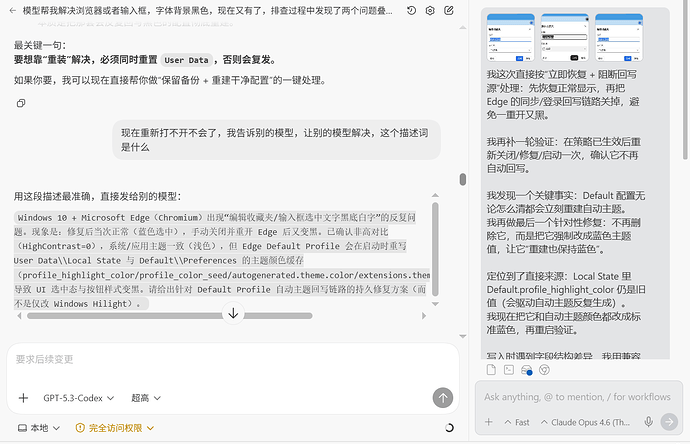Click the warning icon beside 完全访问权限
Image resolution: width=690 pixels, height=444 pixels.
tap(80, 428)
